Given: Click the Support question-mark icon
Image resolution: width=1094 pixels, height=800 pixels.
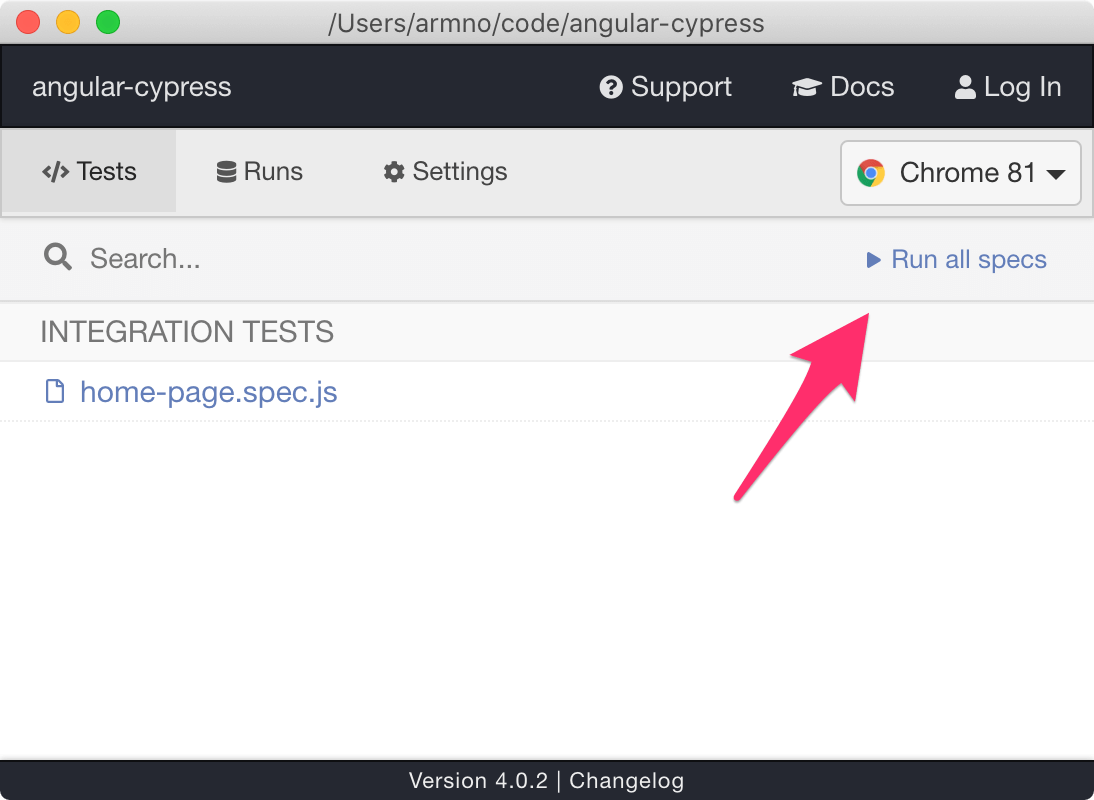Looking at the screenshot, I should tap(610, 87).
